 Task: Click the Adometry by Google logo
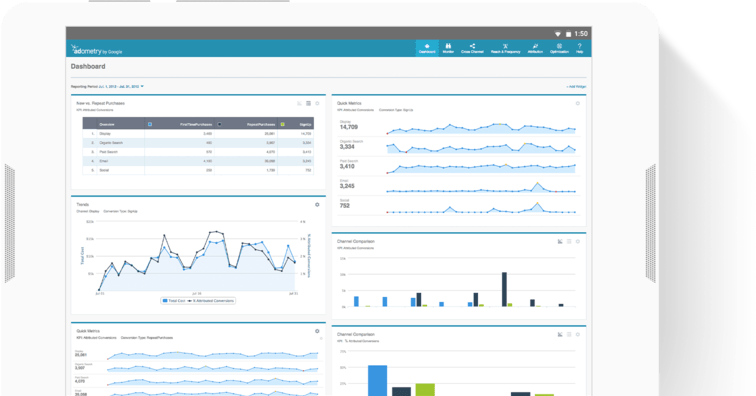tap(97, 49)
